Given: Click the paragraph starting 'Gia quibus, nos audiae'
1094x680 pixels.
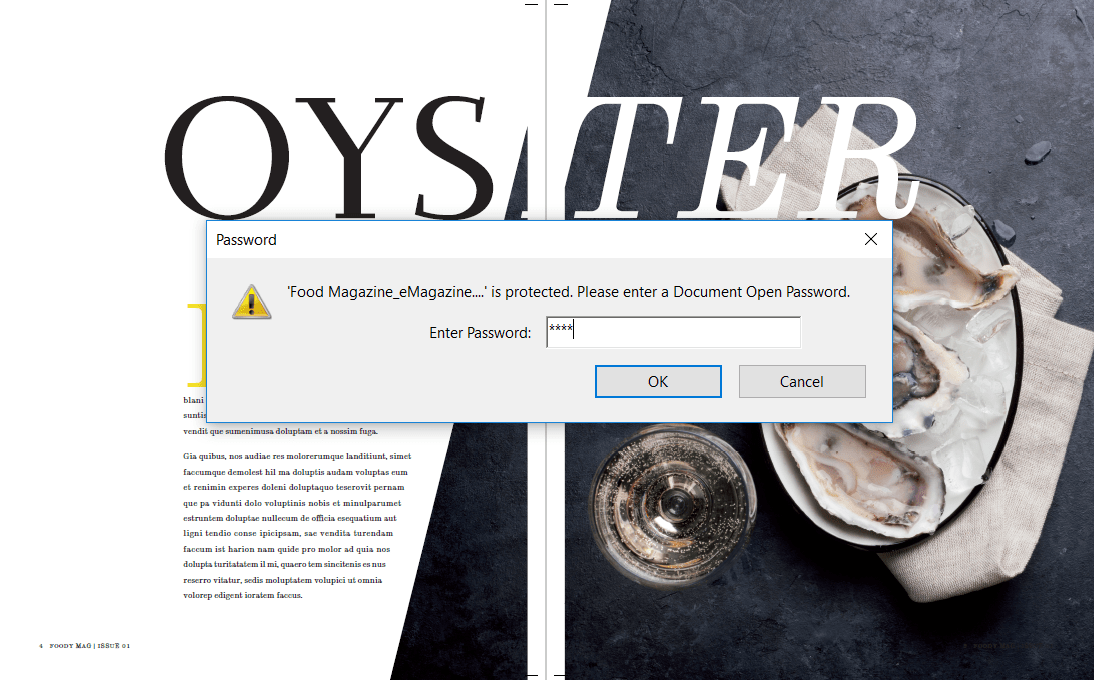Looking at the screenshot, I should pyautogui.click(x=297, y=526).
